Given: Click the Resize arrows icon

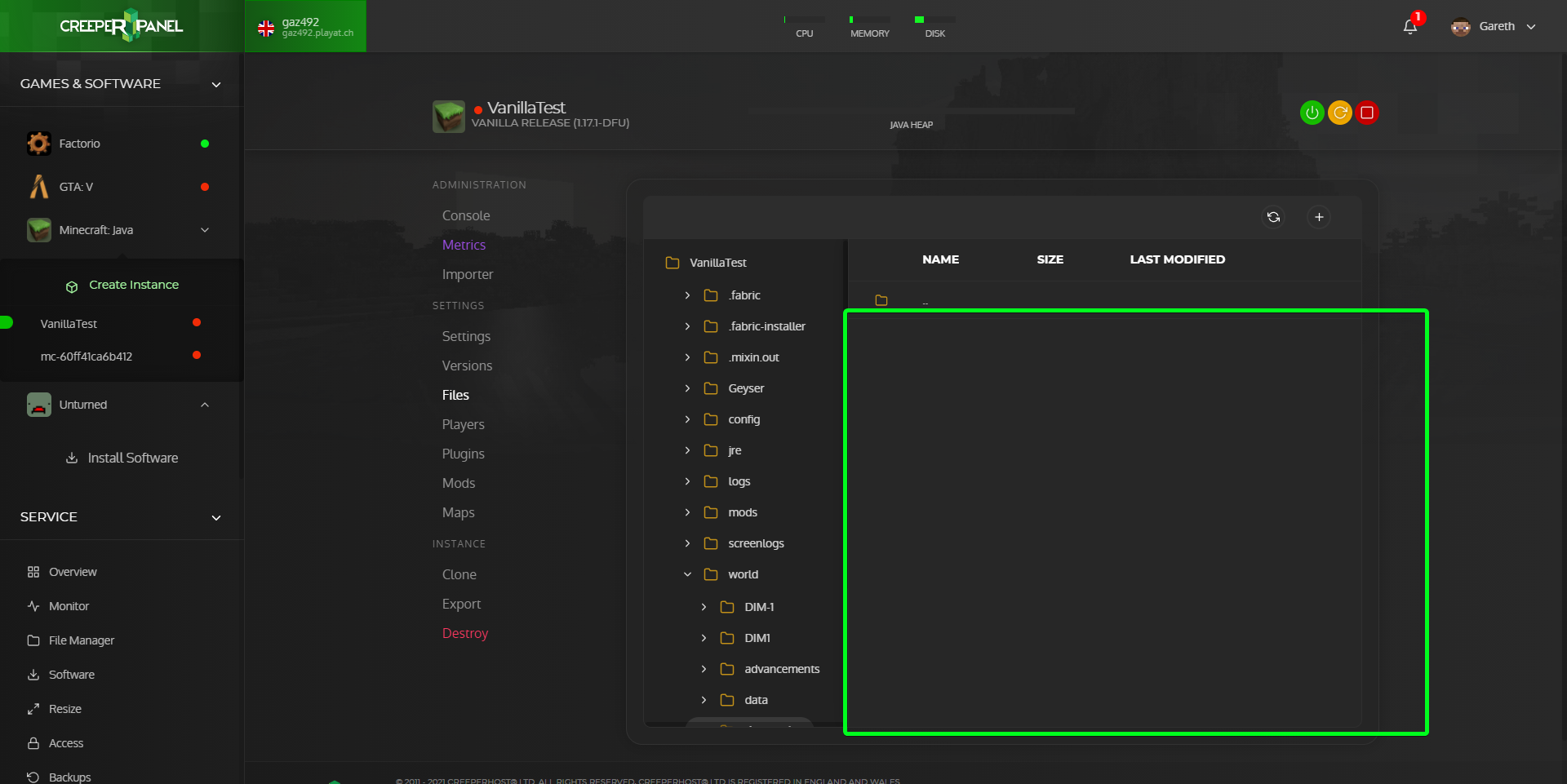Looking at the screenshot, I should click(x=33, y=709).
